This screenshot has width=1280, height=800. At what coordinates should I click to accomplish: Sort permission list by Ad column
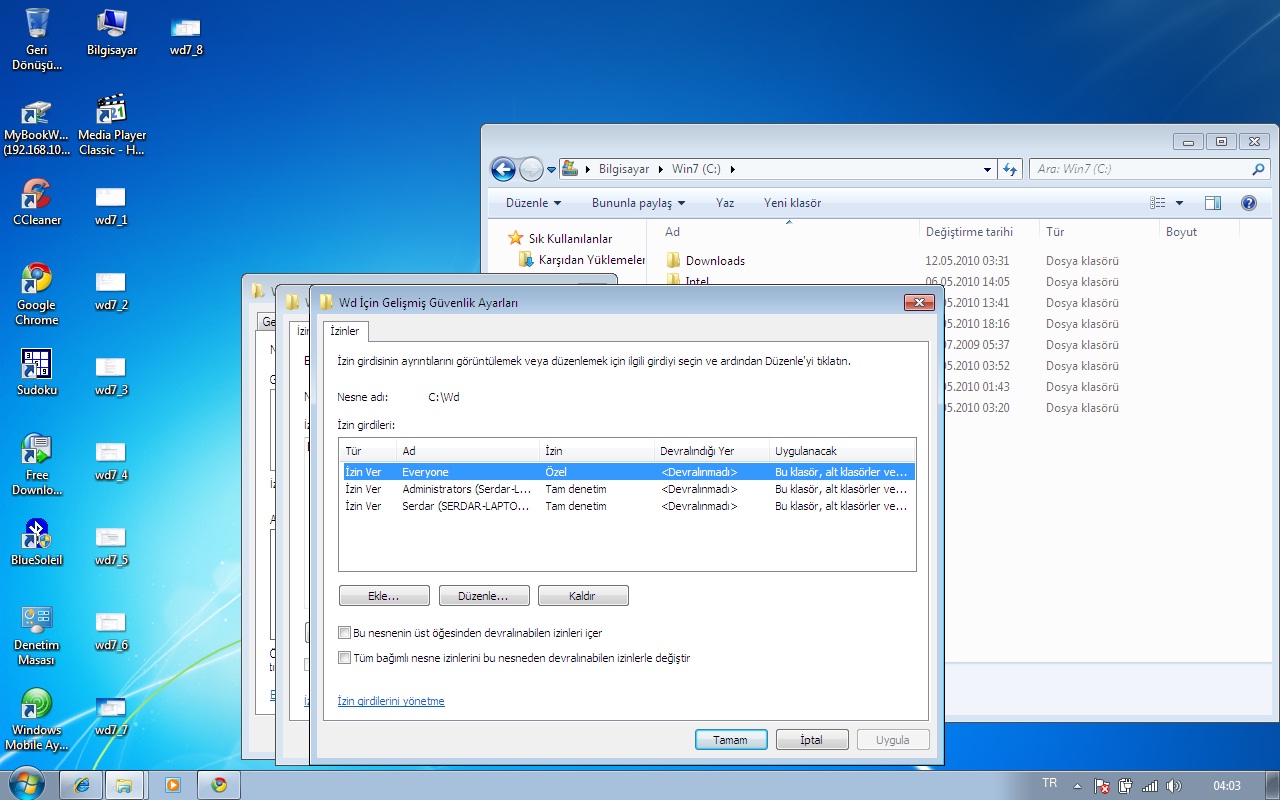pyautogui.click(x=468, y=451)
